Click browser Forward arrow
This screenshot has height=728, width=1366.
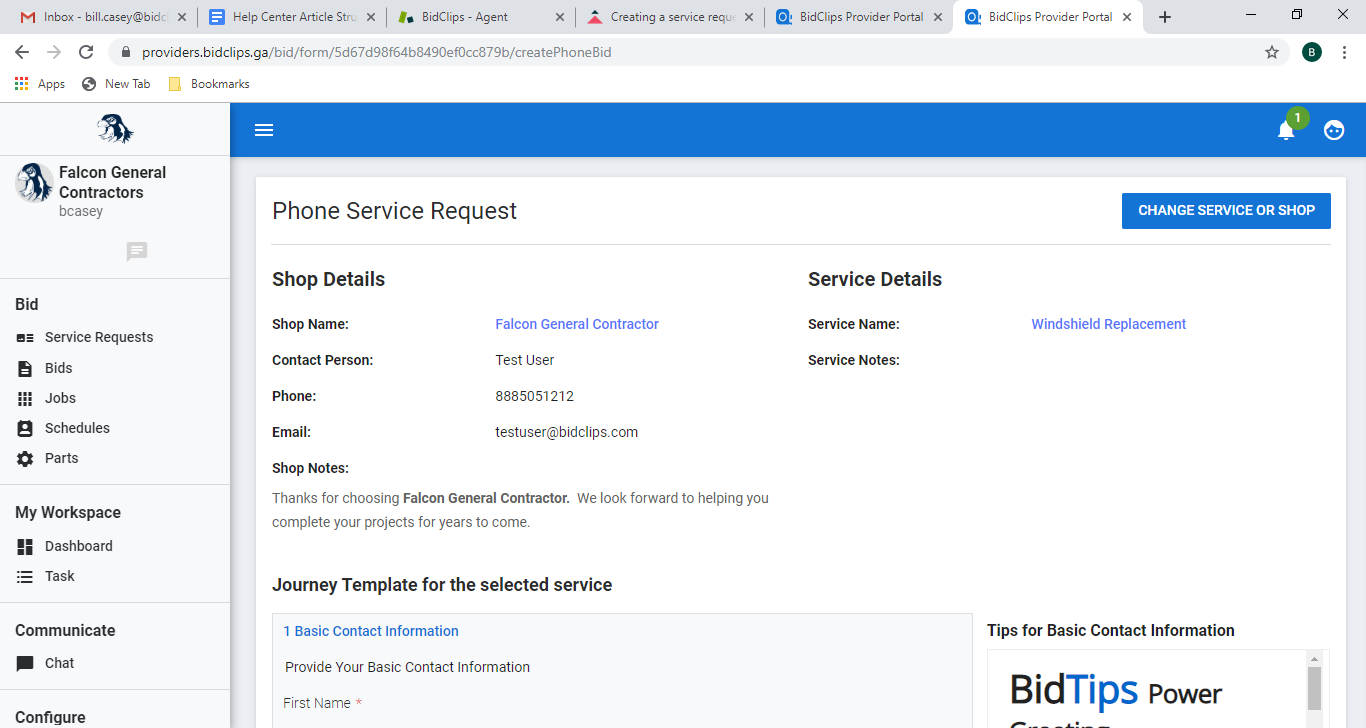[x=54, y=52]
